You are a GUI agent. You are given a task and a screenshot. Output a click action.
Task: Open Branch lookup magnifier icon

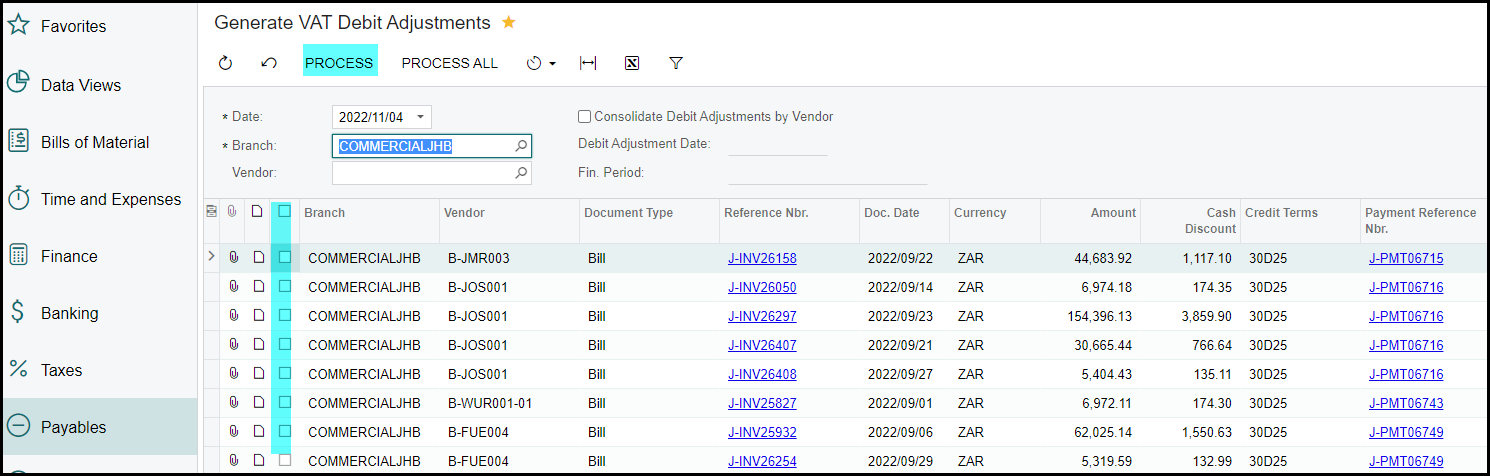[x=521, y=146]
